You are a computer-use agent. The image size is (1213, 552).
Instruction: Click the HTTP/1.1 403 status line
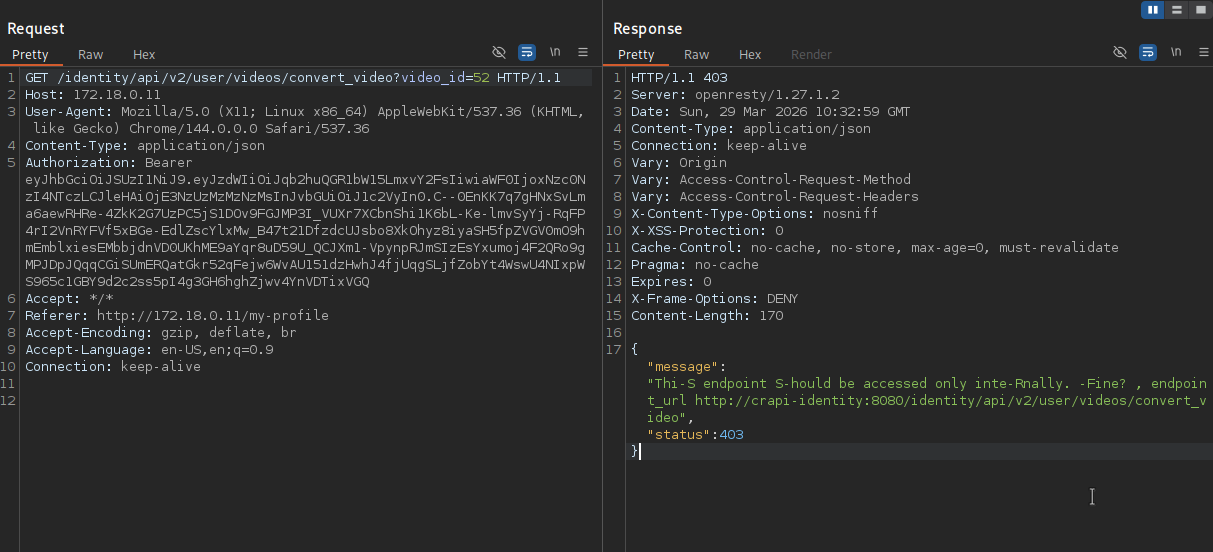[x=679, y=77]
